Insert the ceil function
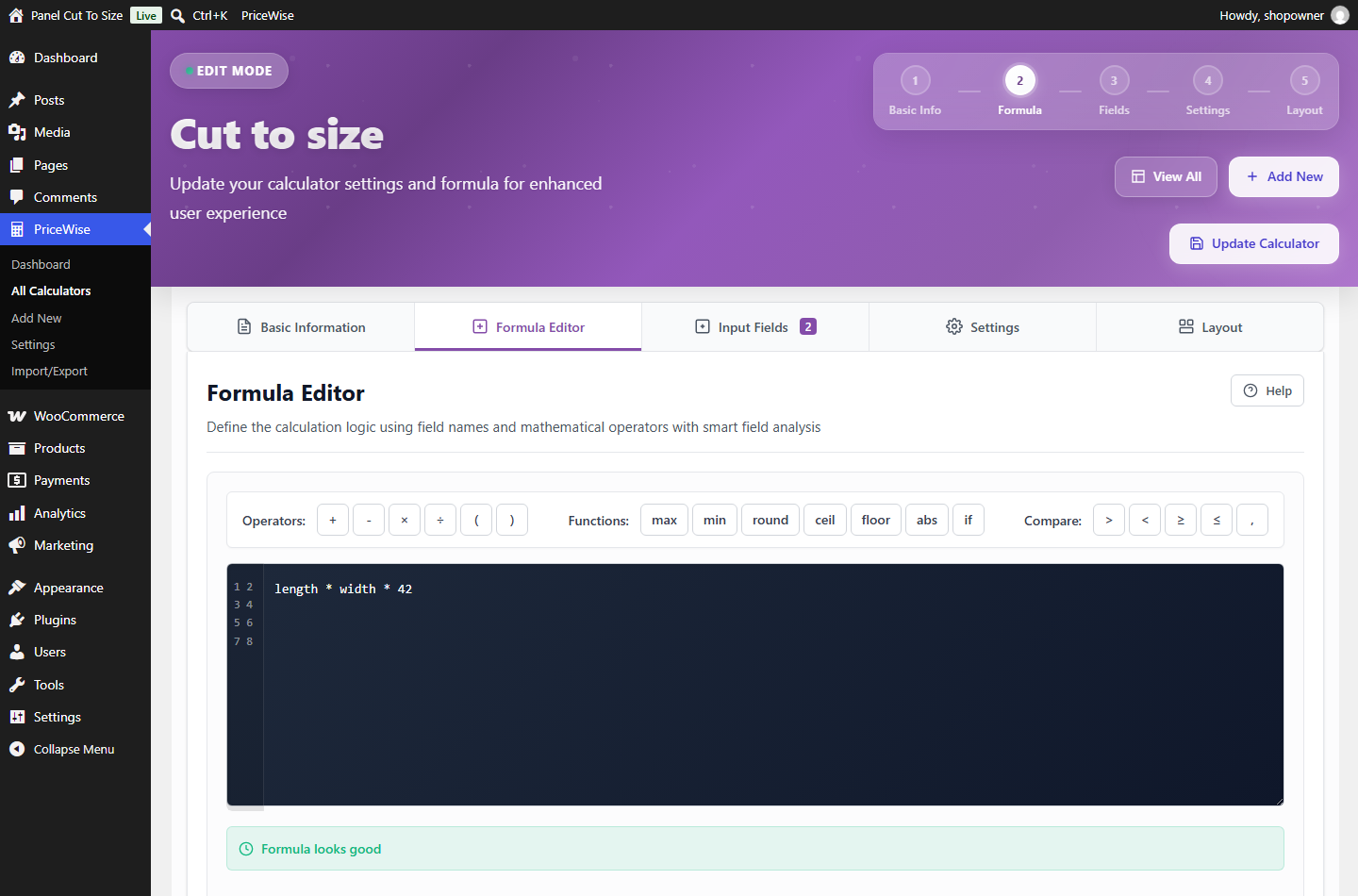 point(825,520)
